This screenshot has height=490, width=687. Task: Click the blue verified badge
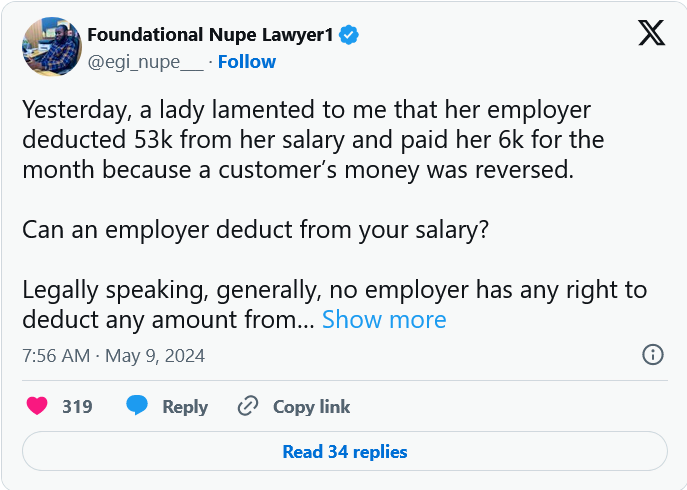349,36
